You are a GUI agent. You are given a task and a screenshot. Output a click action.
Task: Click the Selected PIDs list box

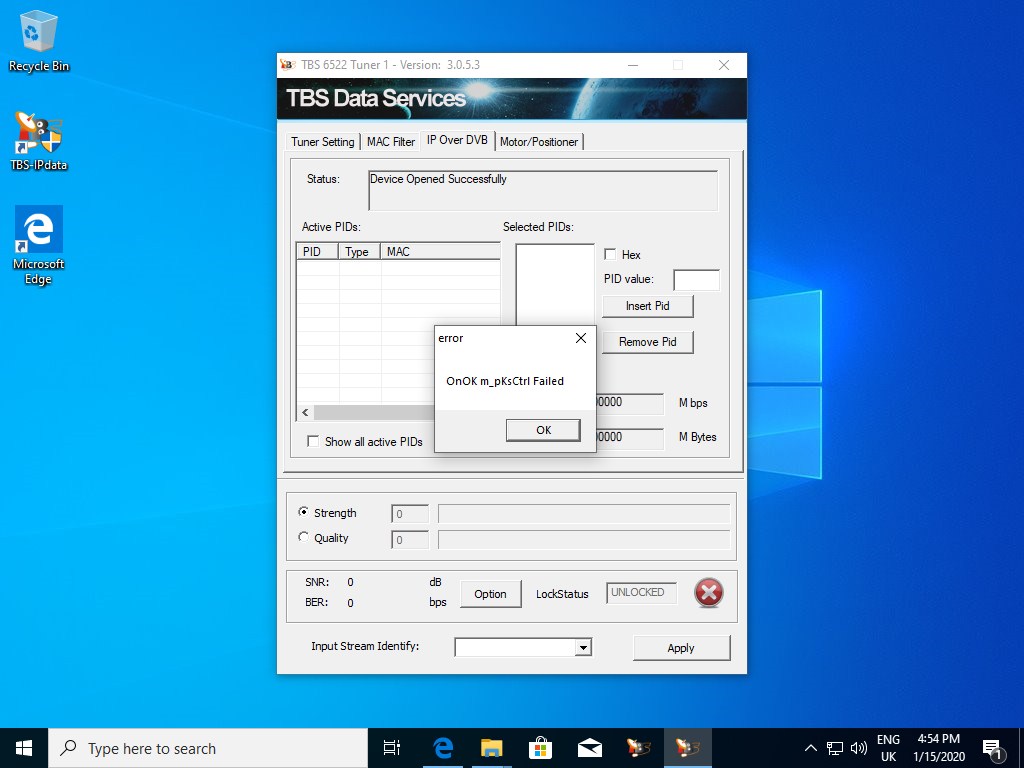point(555,285)
